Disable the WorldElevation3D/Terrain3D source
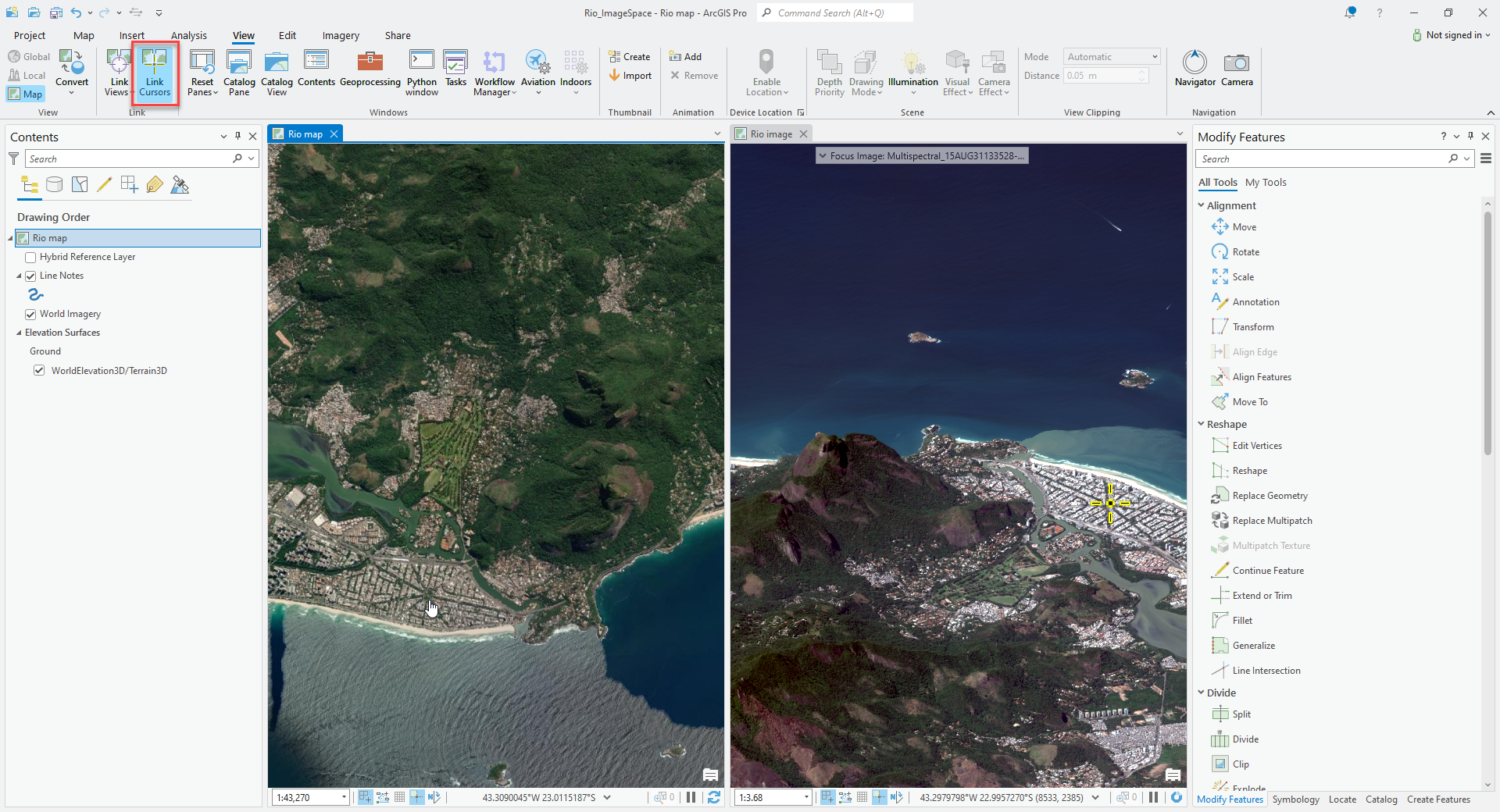 (x=39, y=370)
